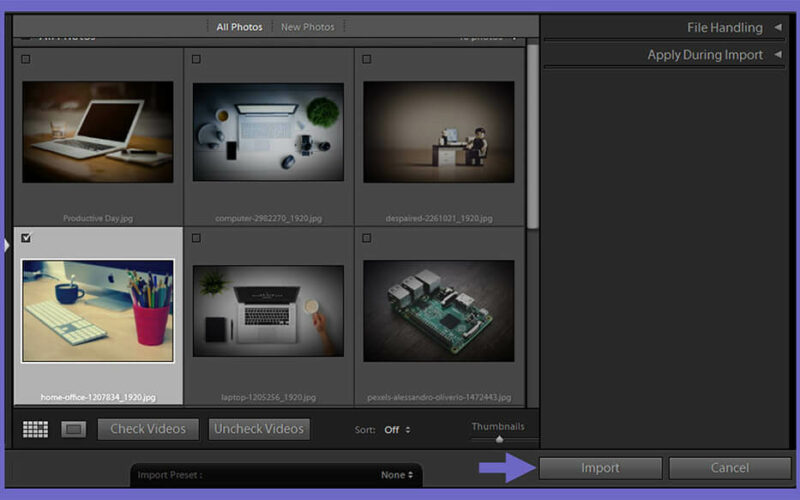Click the despaired-2261021_1920.jpg filename
This screenshot has height=500, width=800.
pos(439,218)
